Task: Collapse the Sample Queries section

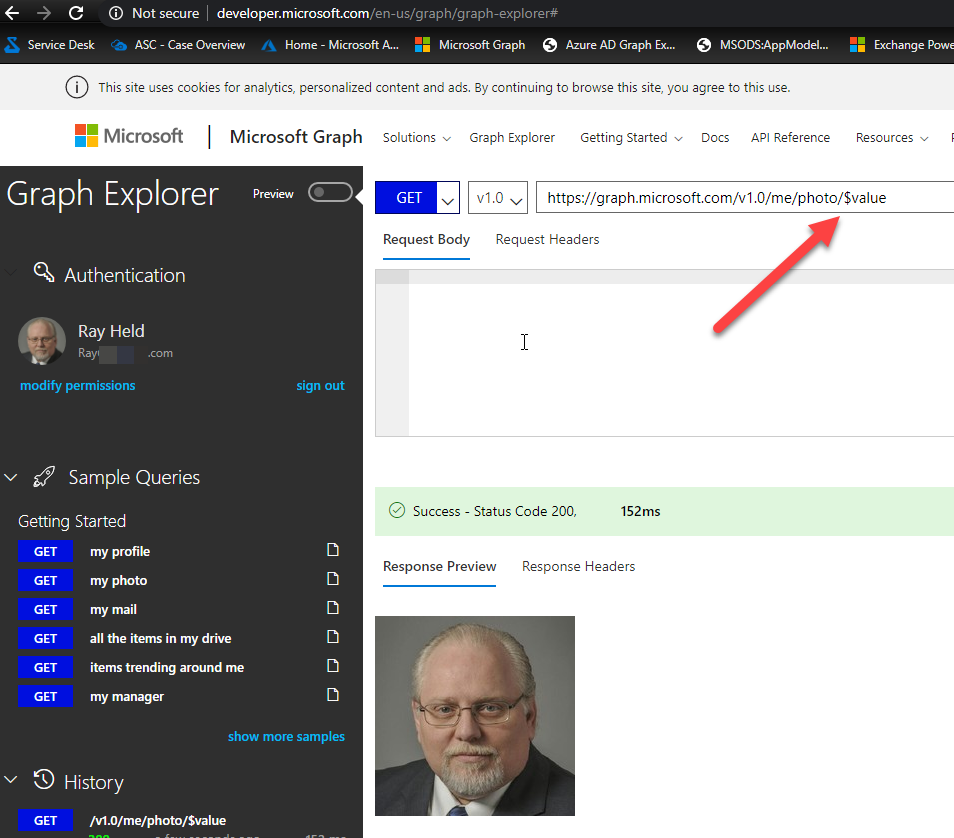Action: click(x=11, y=478)
